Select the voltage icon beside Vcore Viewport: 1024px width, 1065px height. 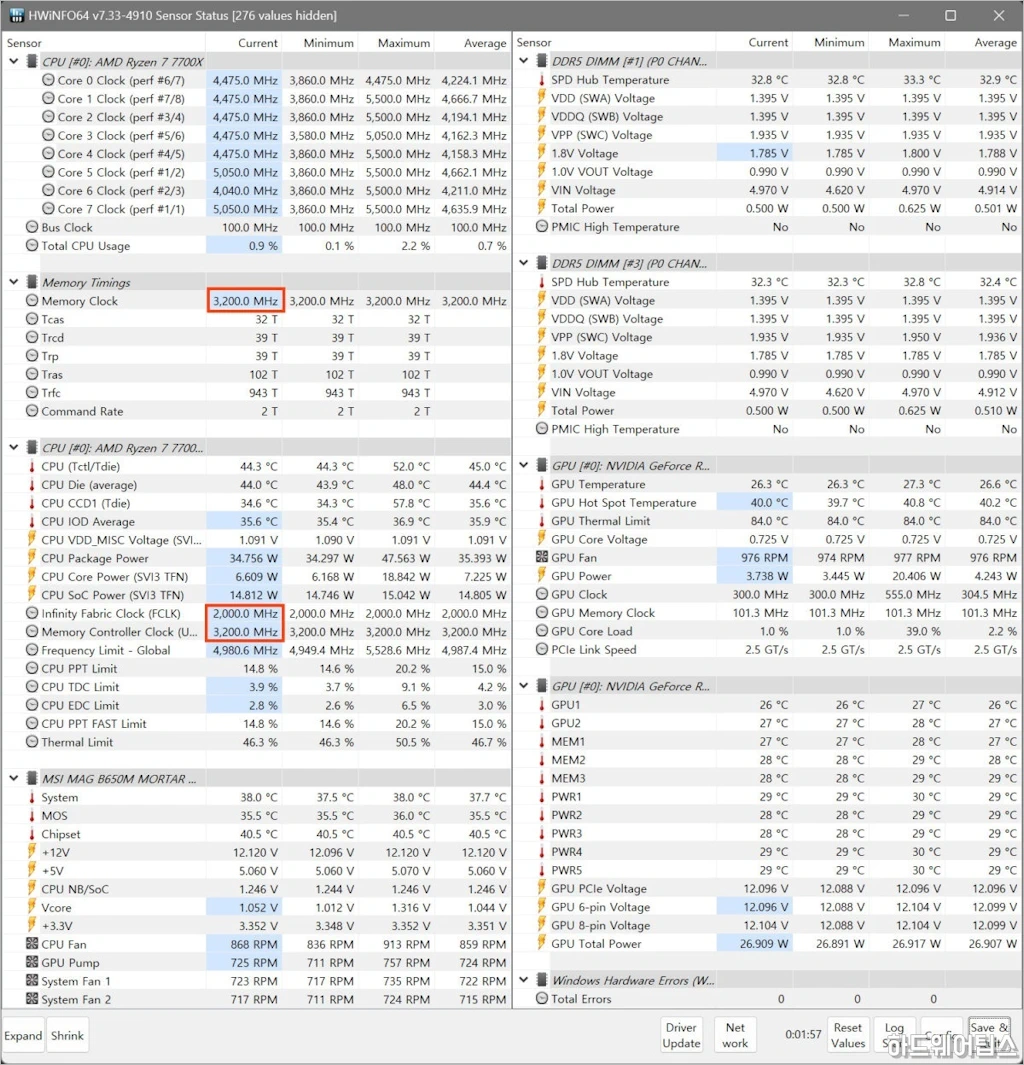pyautogui.click(x=32, y=907)
